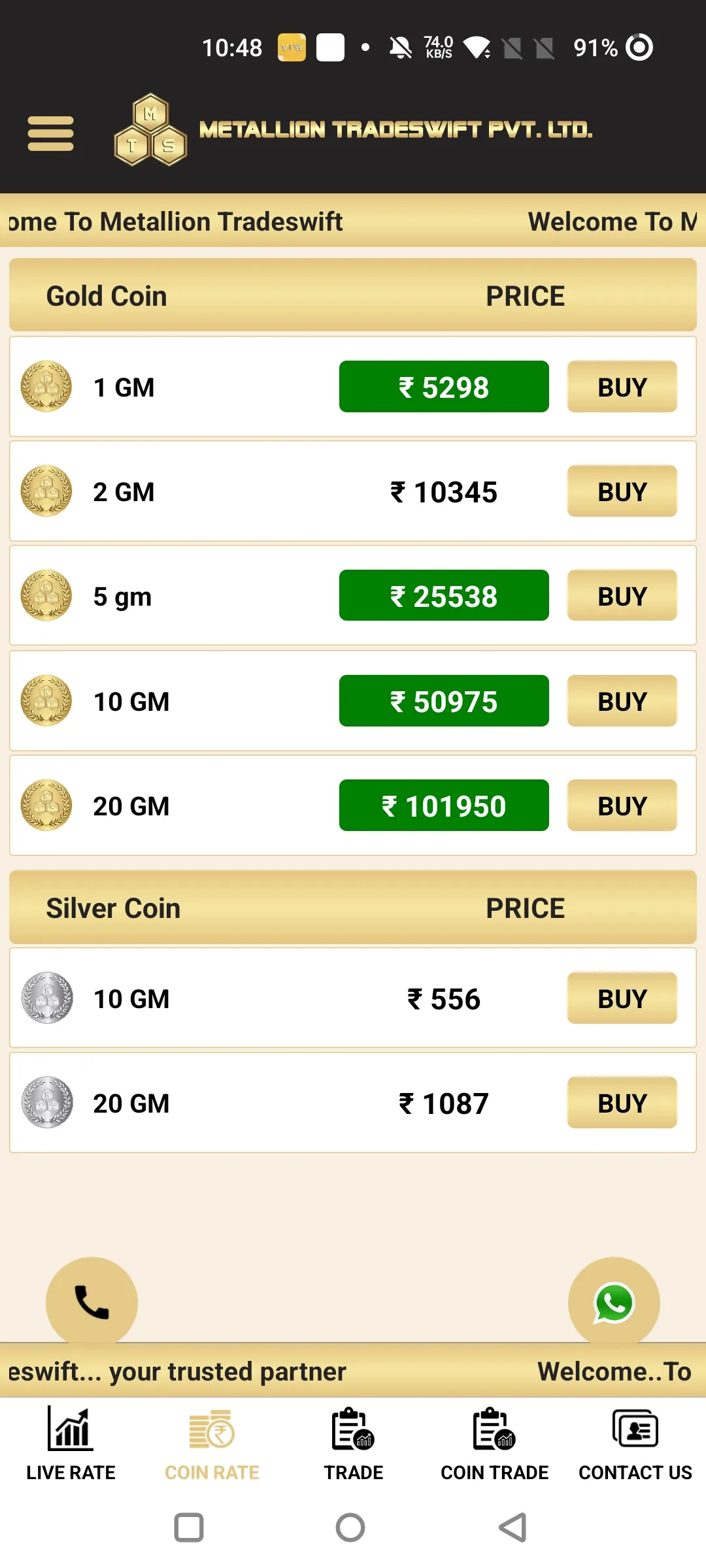Buy the 5 gm gold coin
706x1568 pixels.
click(x=622, y=596)
